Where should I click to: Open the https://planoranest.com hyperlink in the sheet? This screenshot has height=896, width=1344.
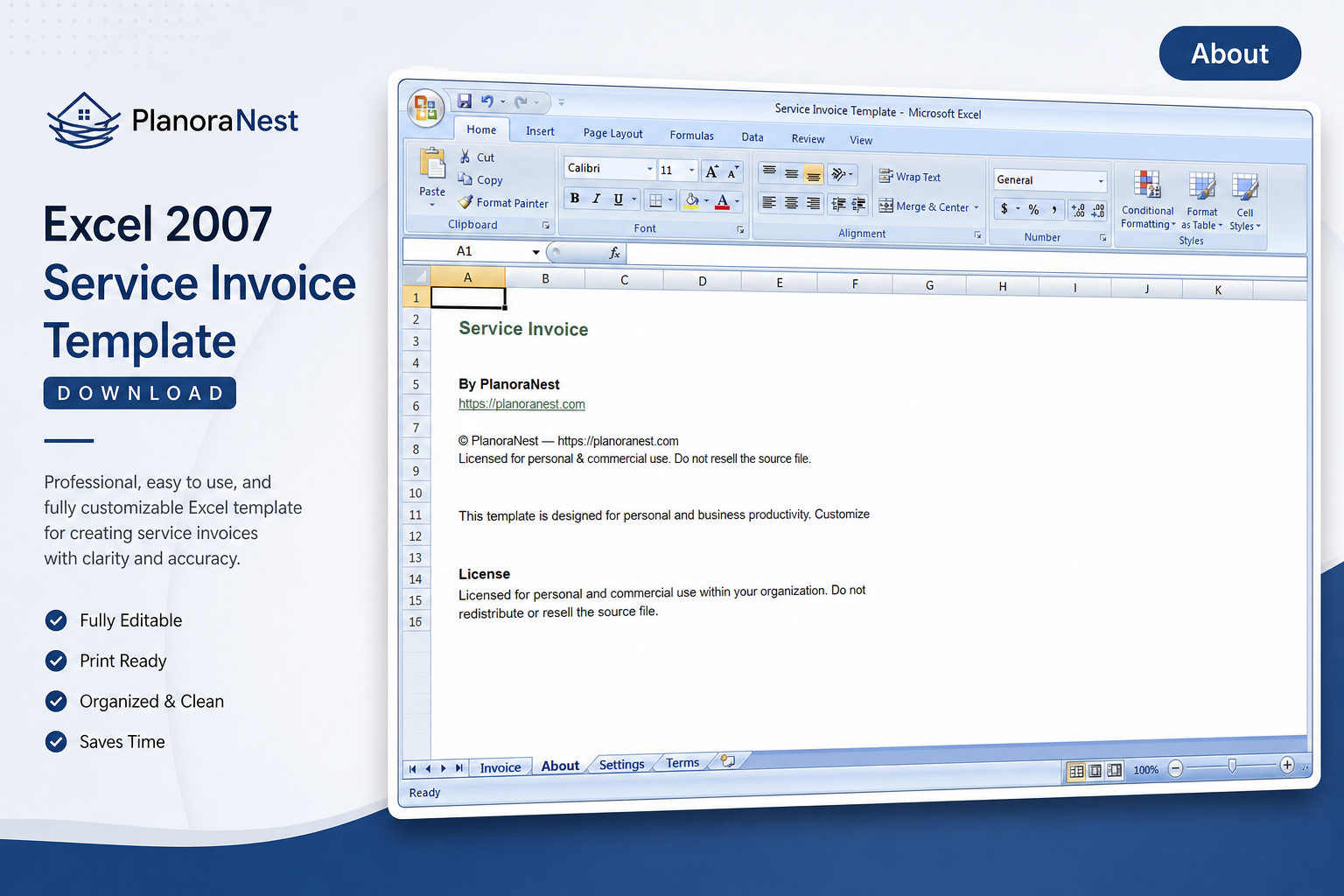tap(521, 403)
